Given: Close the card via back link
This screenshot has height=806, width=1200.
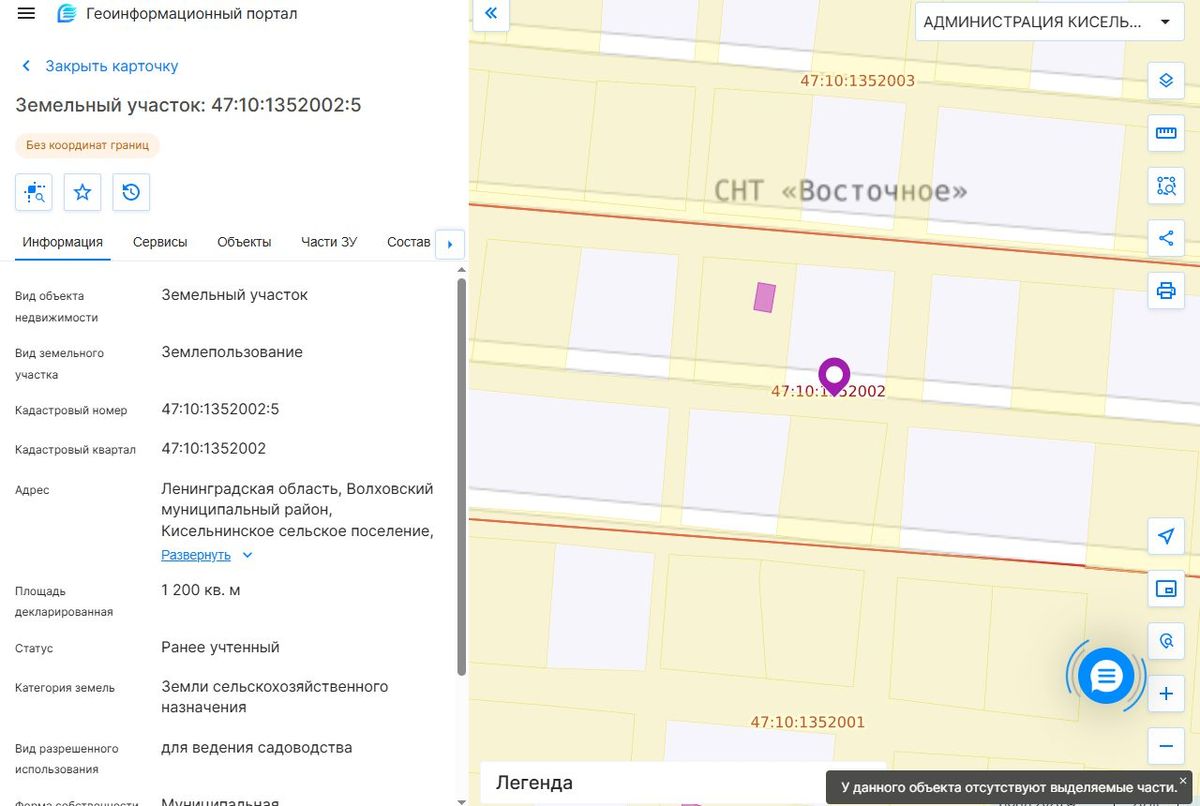Looking at the screenshot, I should 99,66.
